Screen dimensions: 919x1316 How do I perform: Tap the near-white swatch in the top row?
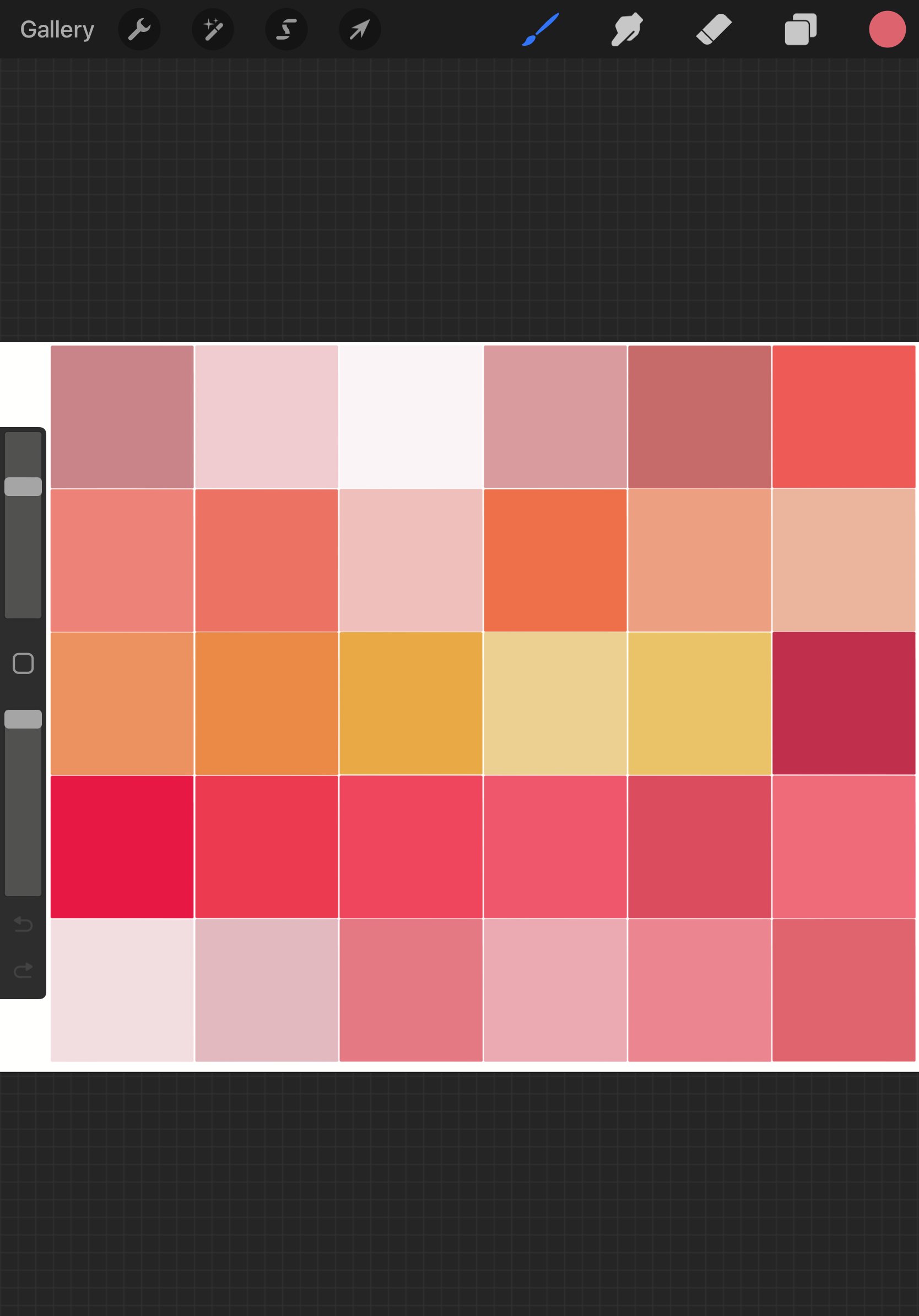[x=412, y=416]
